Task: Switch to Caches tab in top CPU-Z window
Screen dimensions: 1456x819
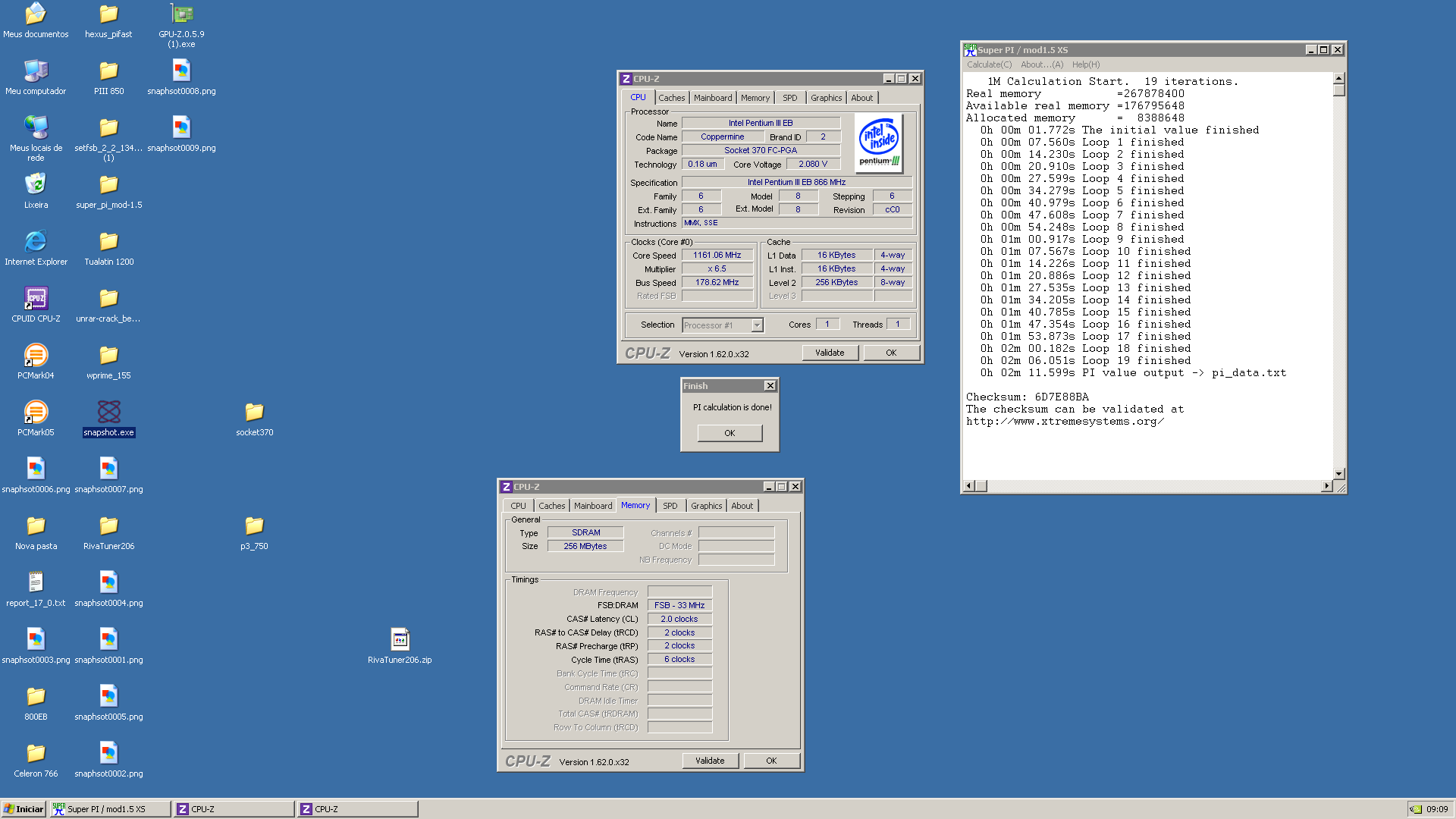Action: point(671,98)
